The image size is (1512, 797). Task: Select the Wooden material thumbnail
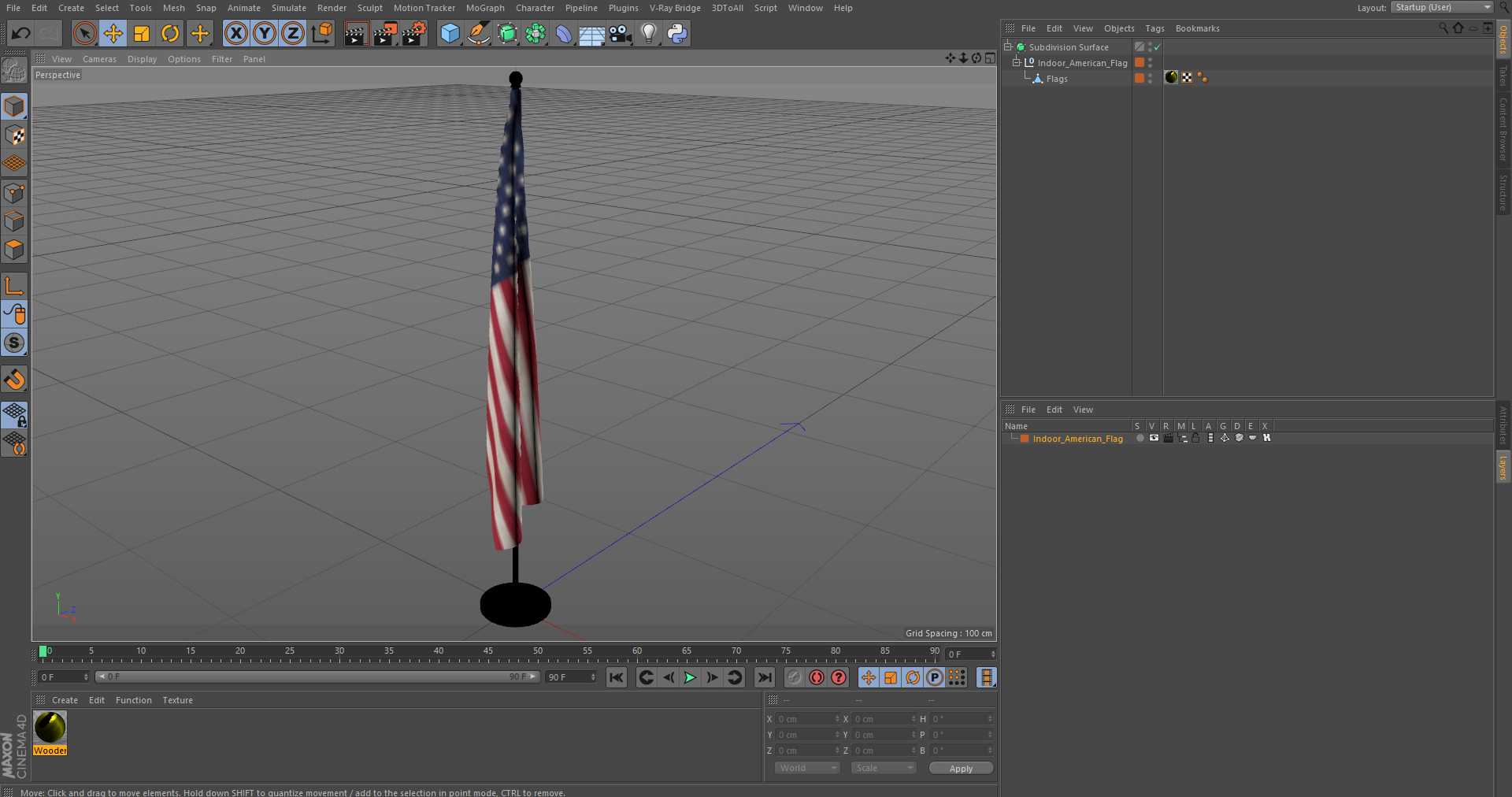50,728
